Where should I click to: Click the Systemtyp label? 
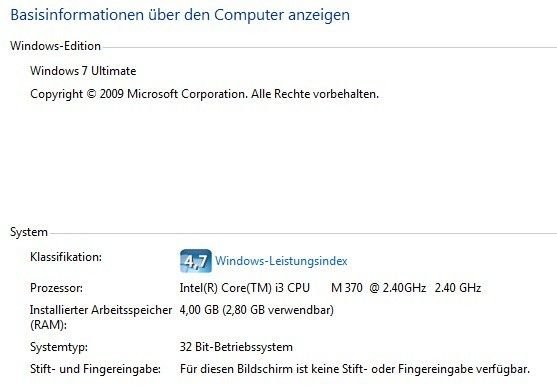[59, 347]
